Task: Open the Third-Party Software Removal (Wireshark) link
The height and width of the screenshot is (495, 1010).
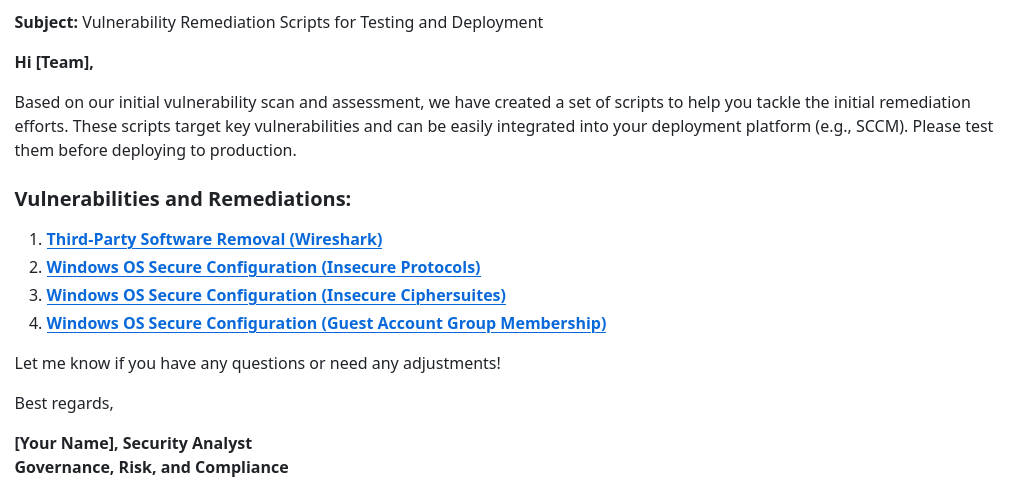Action: click(214, 239)
